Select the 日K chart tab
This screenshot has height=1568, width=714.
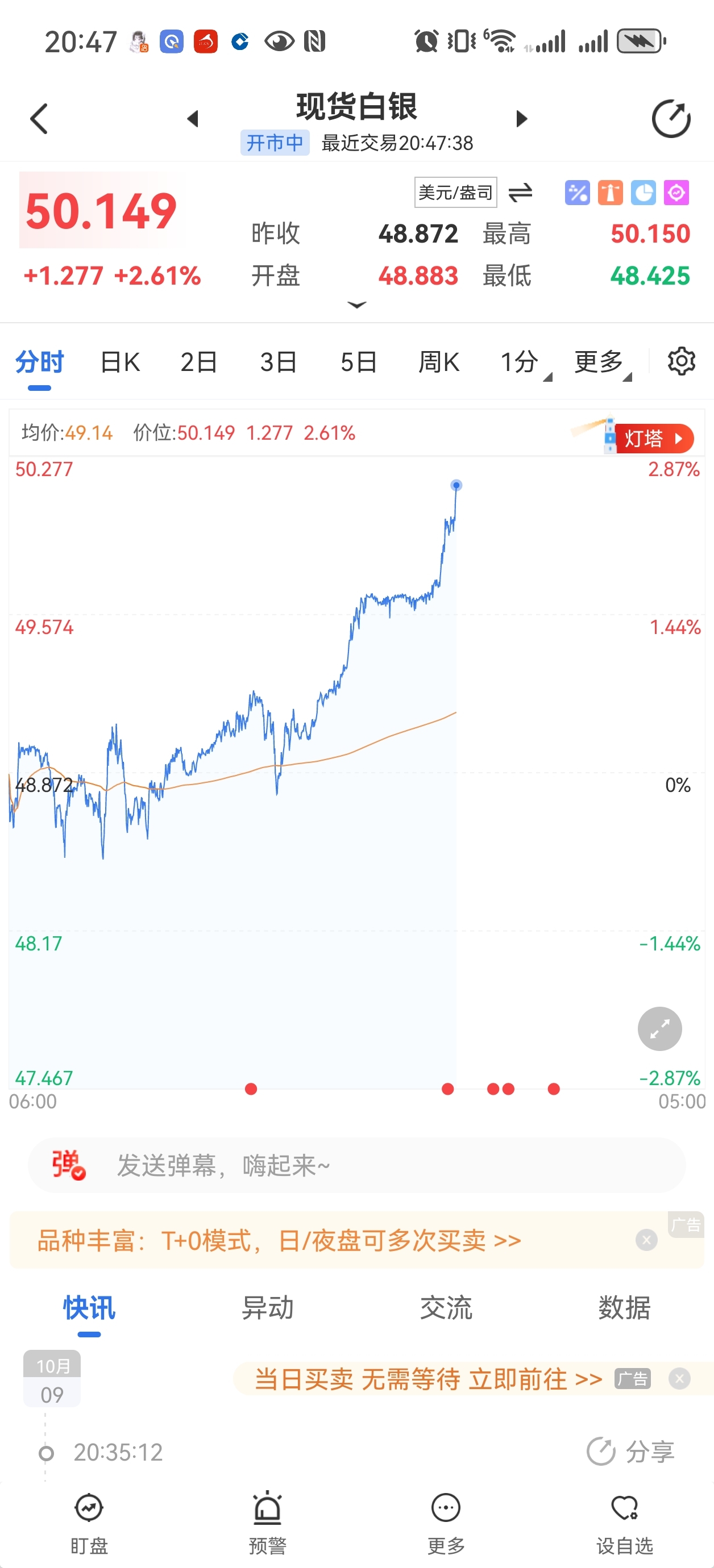pos(120,362)
